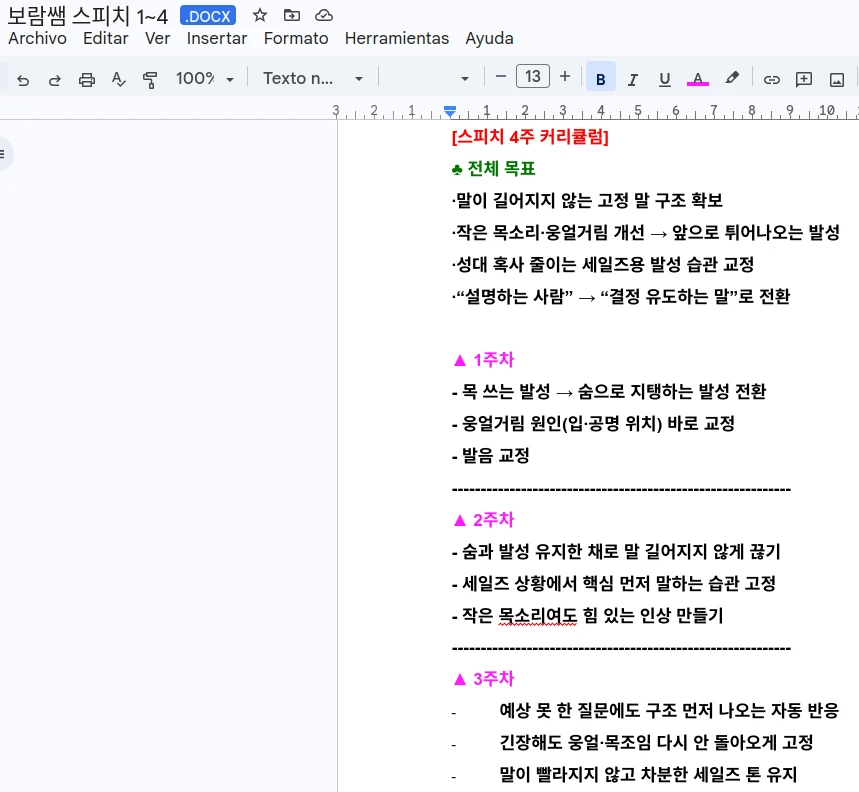859x792 pixels.
Task: Open the Texto normal style dropdown
Action: (312, 78)
